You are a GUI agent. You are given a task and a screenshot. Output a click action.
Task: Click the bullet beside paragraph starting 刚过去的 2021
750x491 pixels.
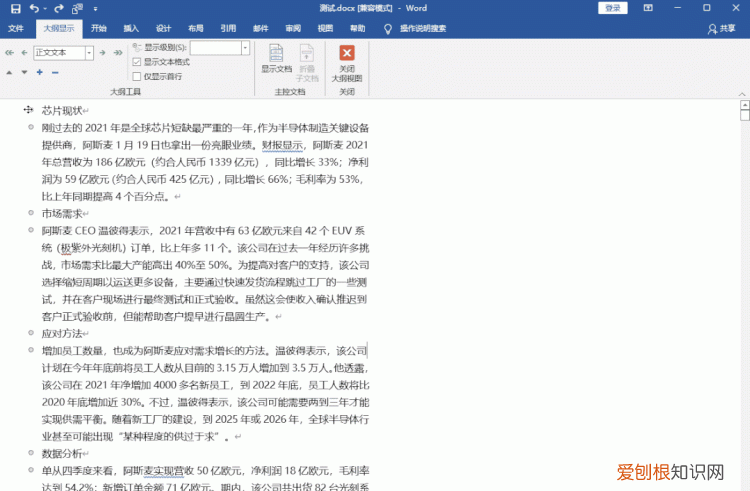(31, 127)
